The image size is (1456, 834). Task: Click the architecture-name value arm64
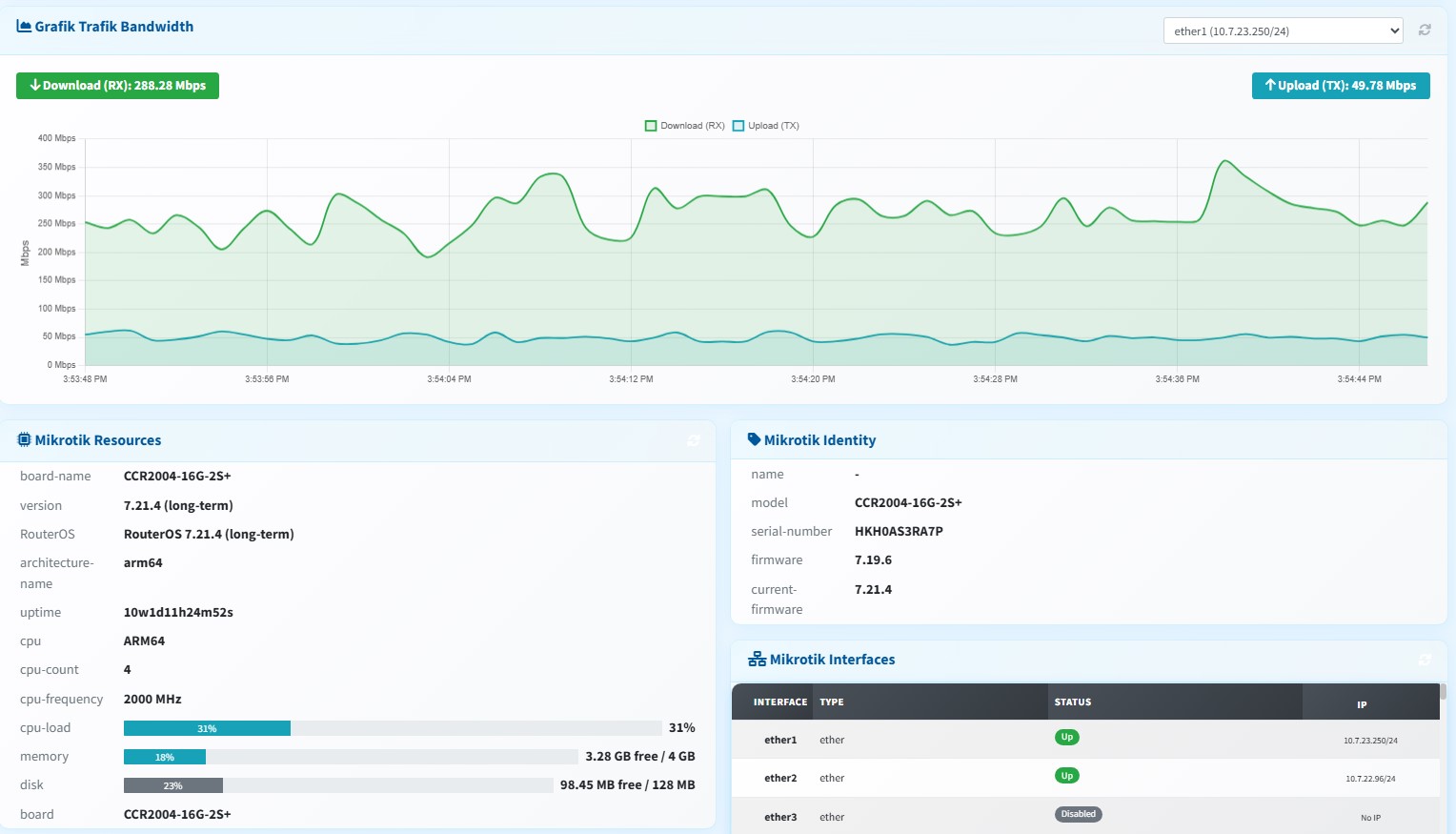pos(143,563)
